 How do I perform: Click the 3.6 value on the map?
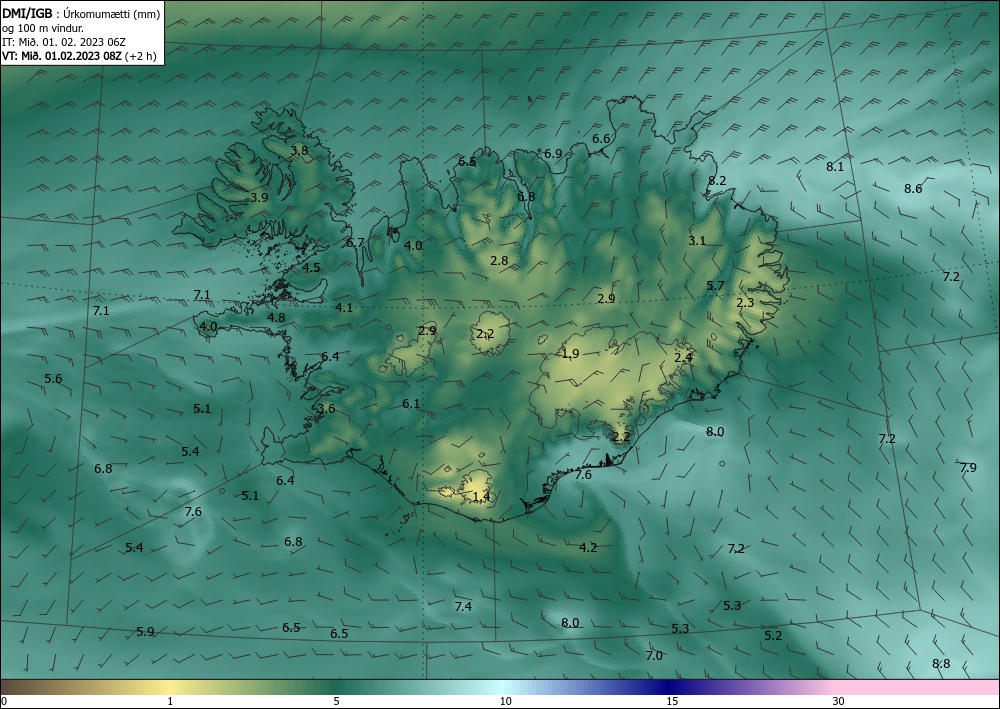pos(326,409)
